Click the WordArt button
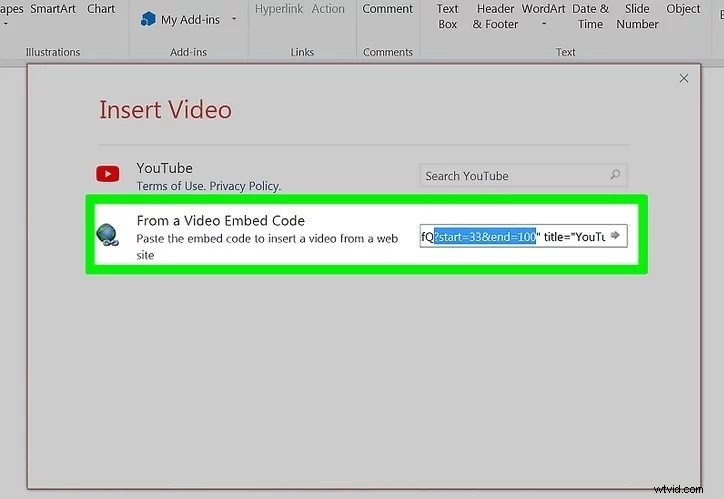724x499 pixels. [543, 9]
